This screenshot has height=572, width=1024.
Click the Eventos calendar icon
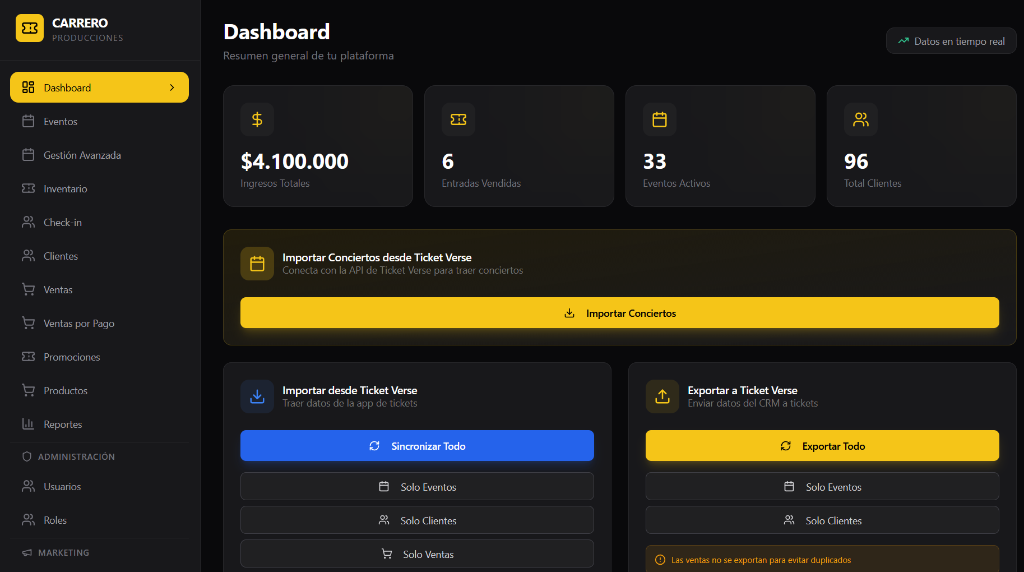click(x=28, y=121)
